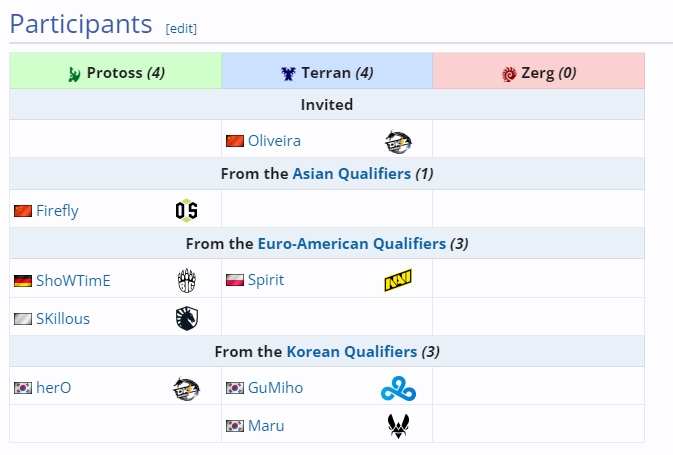Click the team logo beside ShoWTimE

(x=186, y=280)
